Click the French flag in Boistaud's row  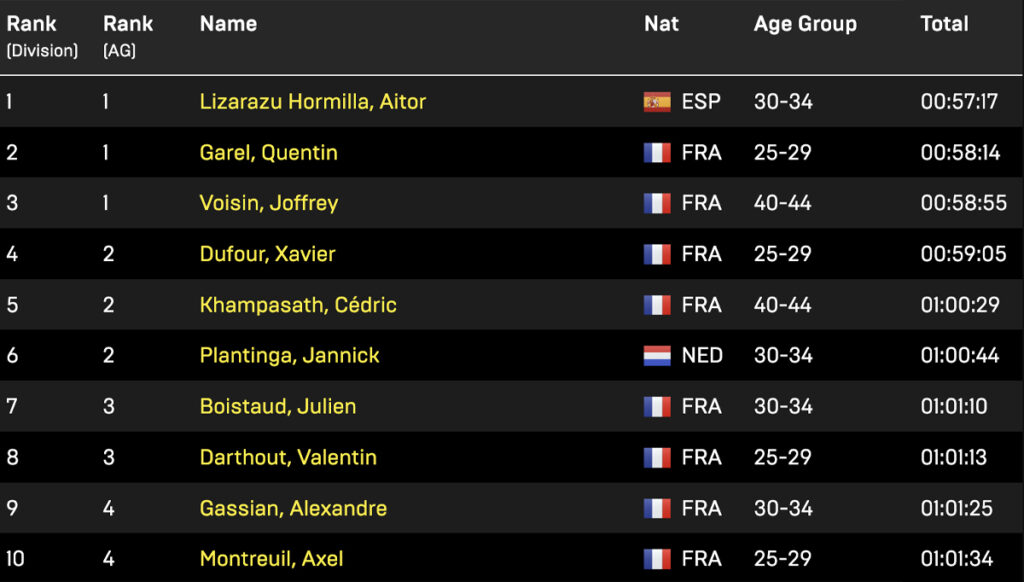pyautogui.click(x=657, y=407)
